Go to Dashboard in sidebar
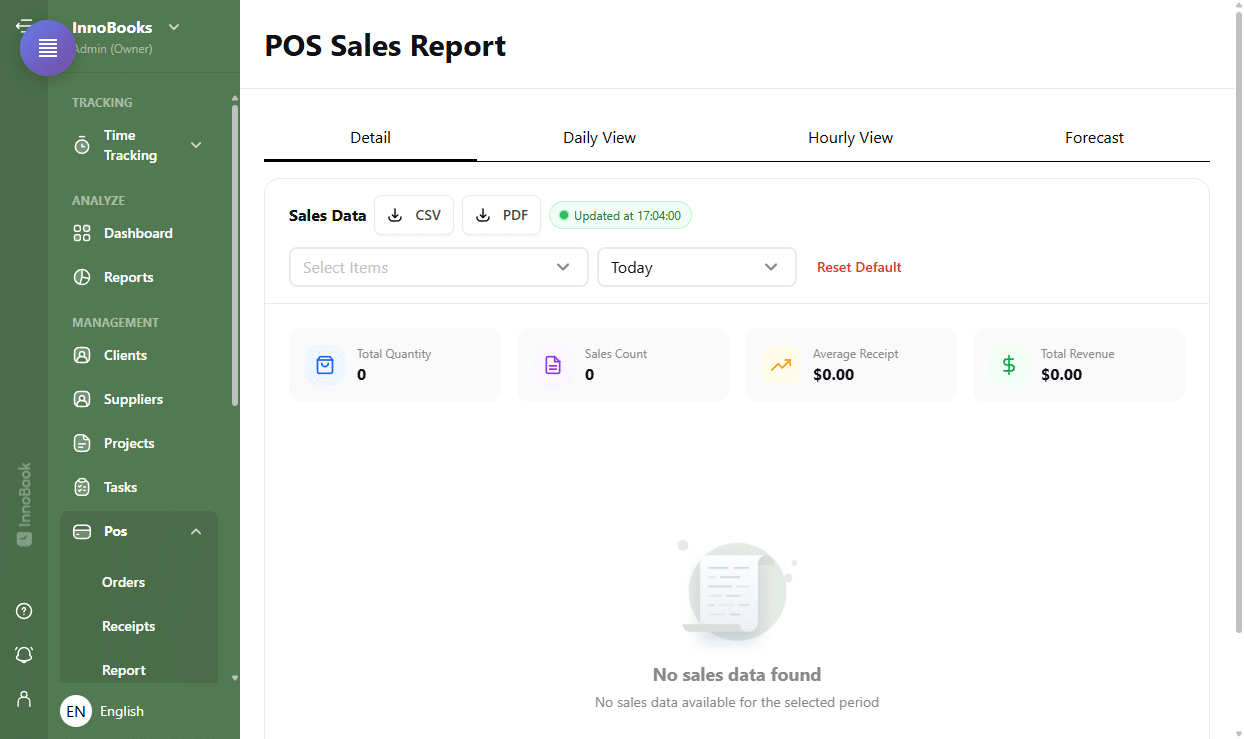 pyautogui.click(x=139, y=233)
